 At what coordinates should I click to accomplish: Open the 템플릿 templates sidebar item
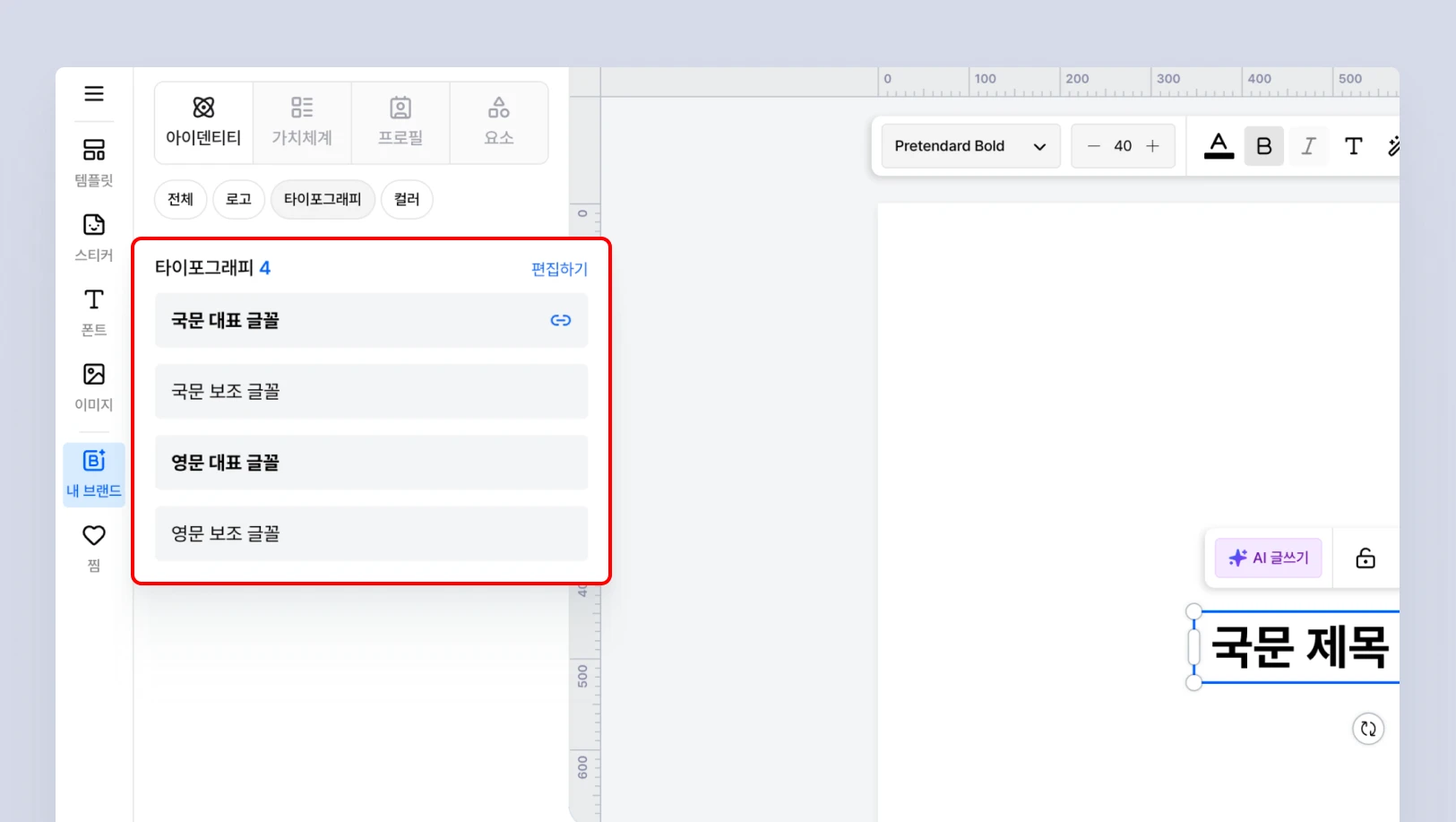coord(94,162)
